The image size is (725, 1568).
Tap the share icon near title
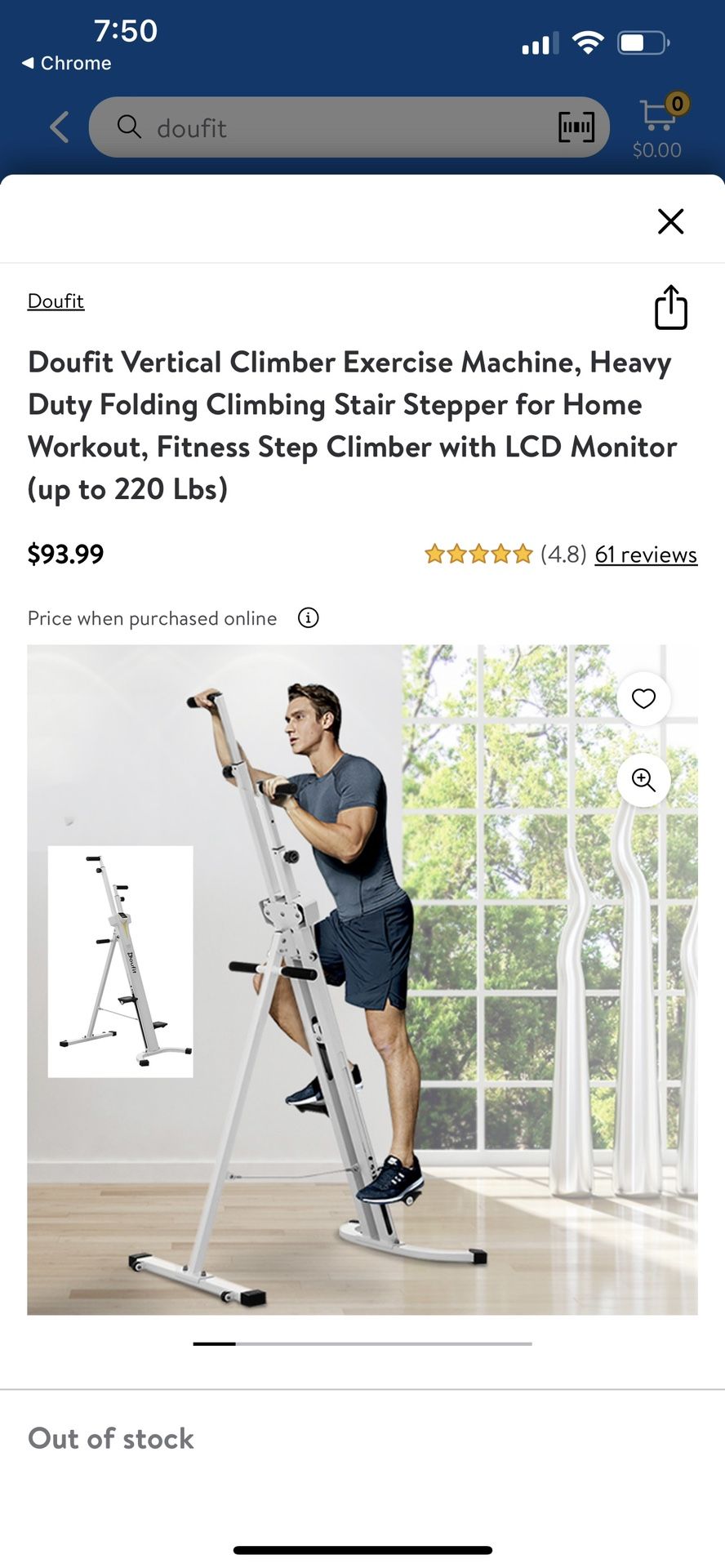[x=670, y=307]
